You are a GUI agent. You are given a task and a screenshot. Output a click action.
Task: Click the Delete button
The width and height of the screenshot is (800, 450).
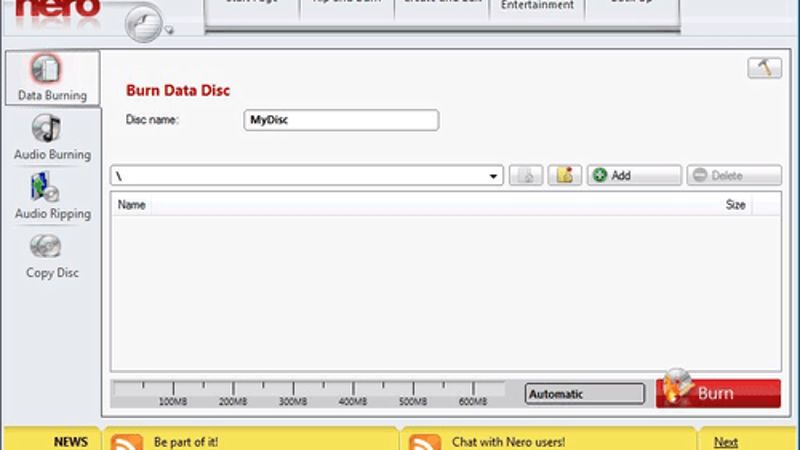pyautogui.click(x=734, y=176)
